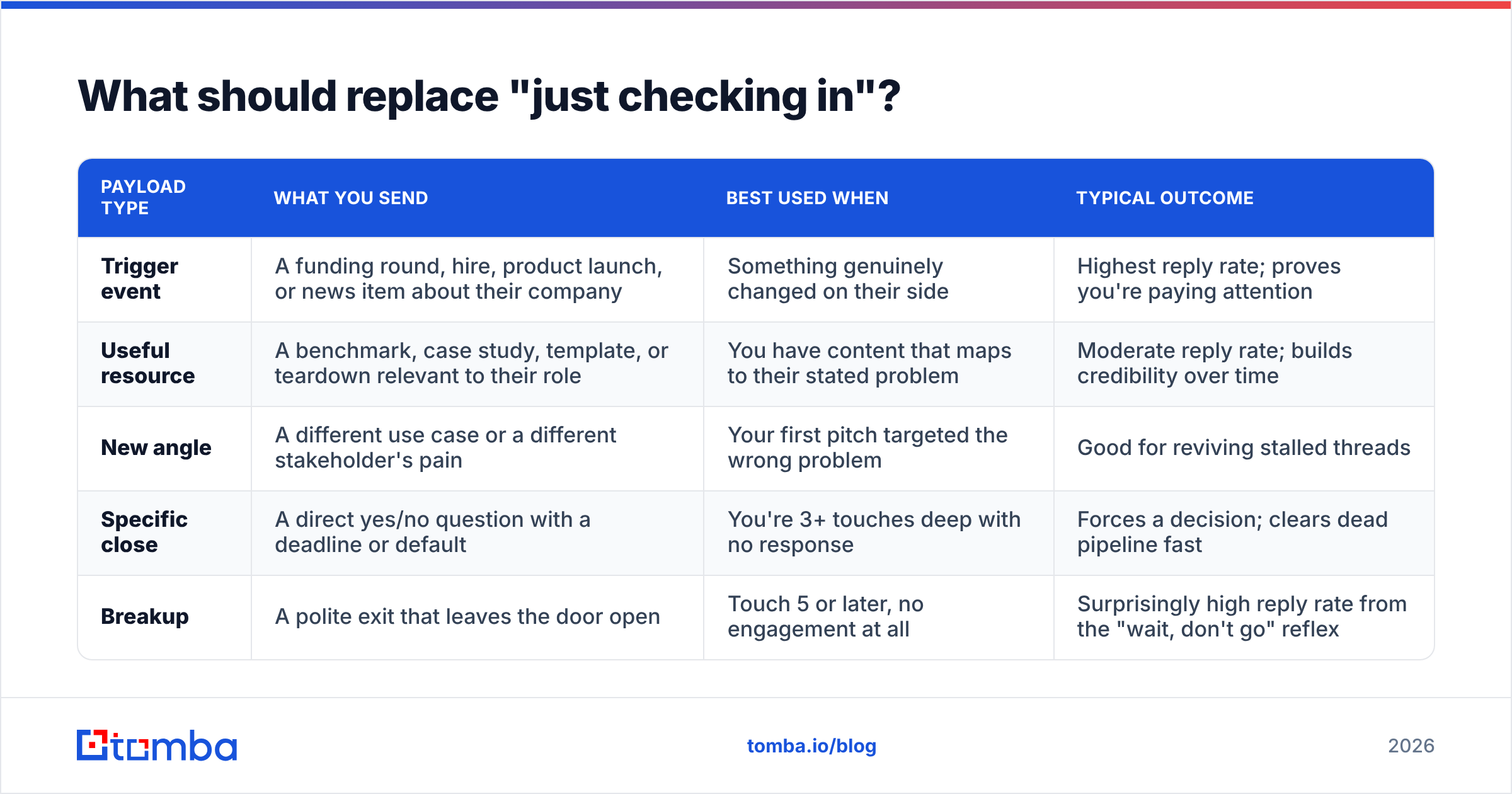Click 'A polite exit that leaves the door open'
1512x794 pixels.
pyautogui.click(x=467, y=616)
